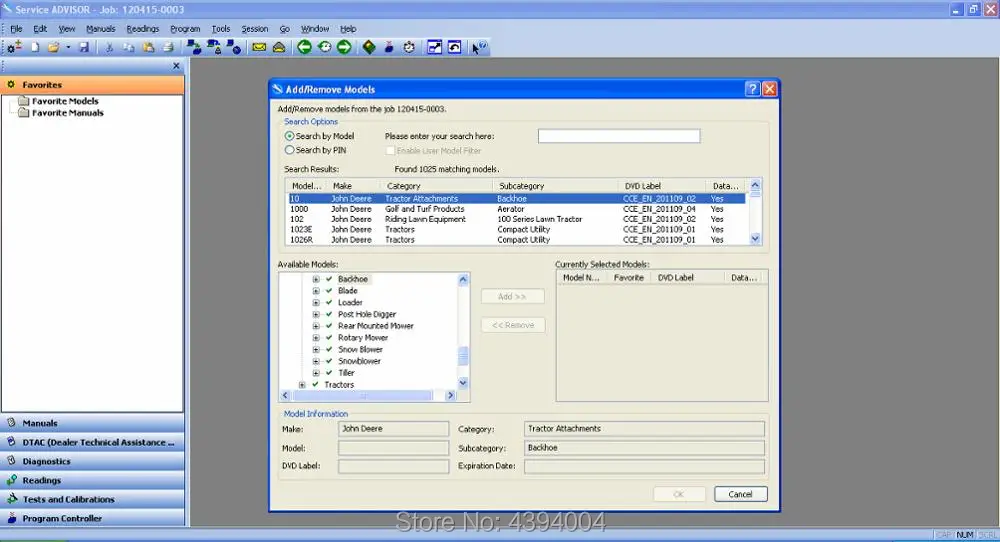
Task: Click the first connected-computers toolbar icon
Action: (194, 47)
